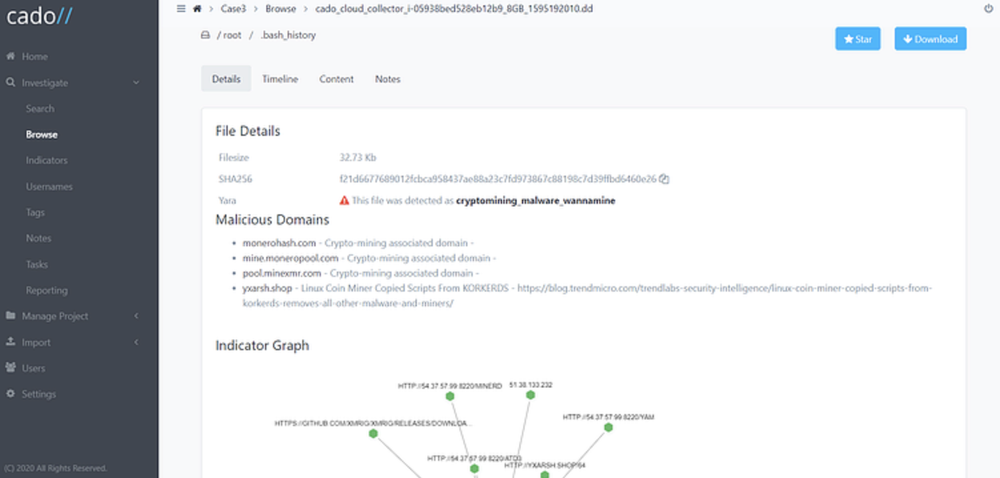Open Browse in the sidebar
Screen dimensions: 1000x478
click(x=41, y=134)
